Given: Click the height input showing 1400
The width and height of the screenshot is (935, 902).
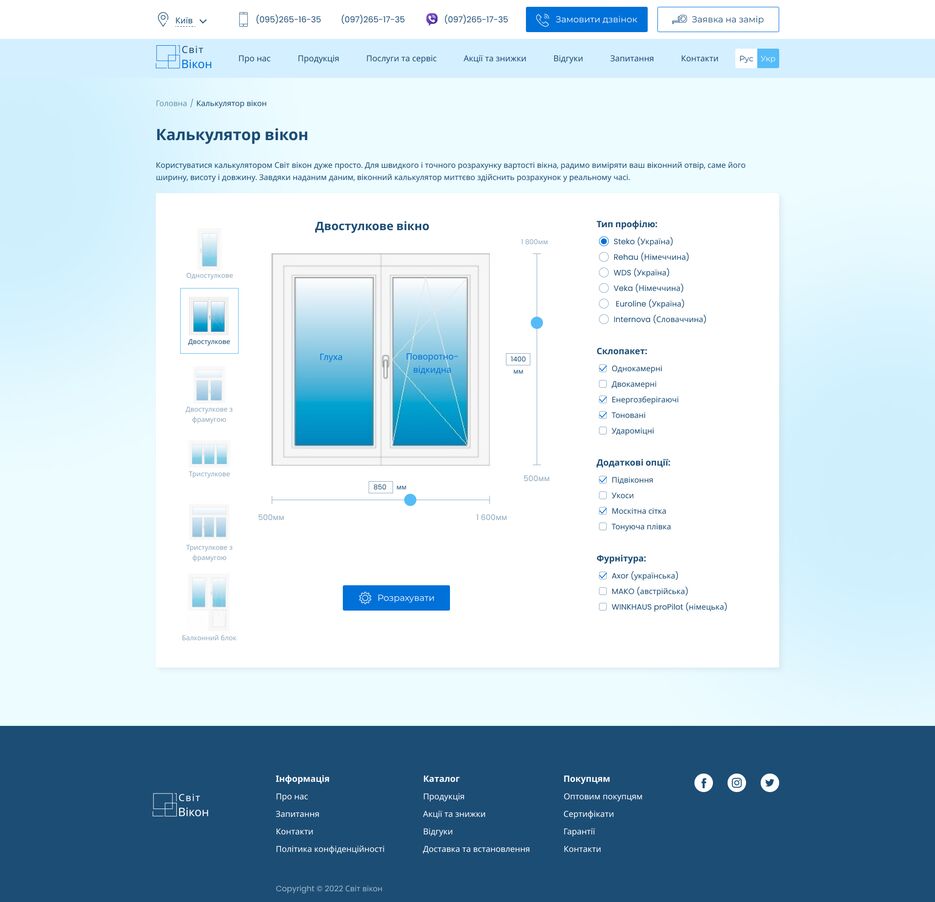Looking at the screenshot, I should (518, 359).
